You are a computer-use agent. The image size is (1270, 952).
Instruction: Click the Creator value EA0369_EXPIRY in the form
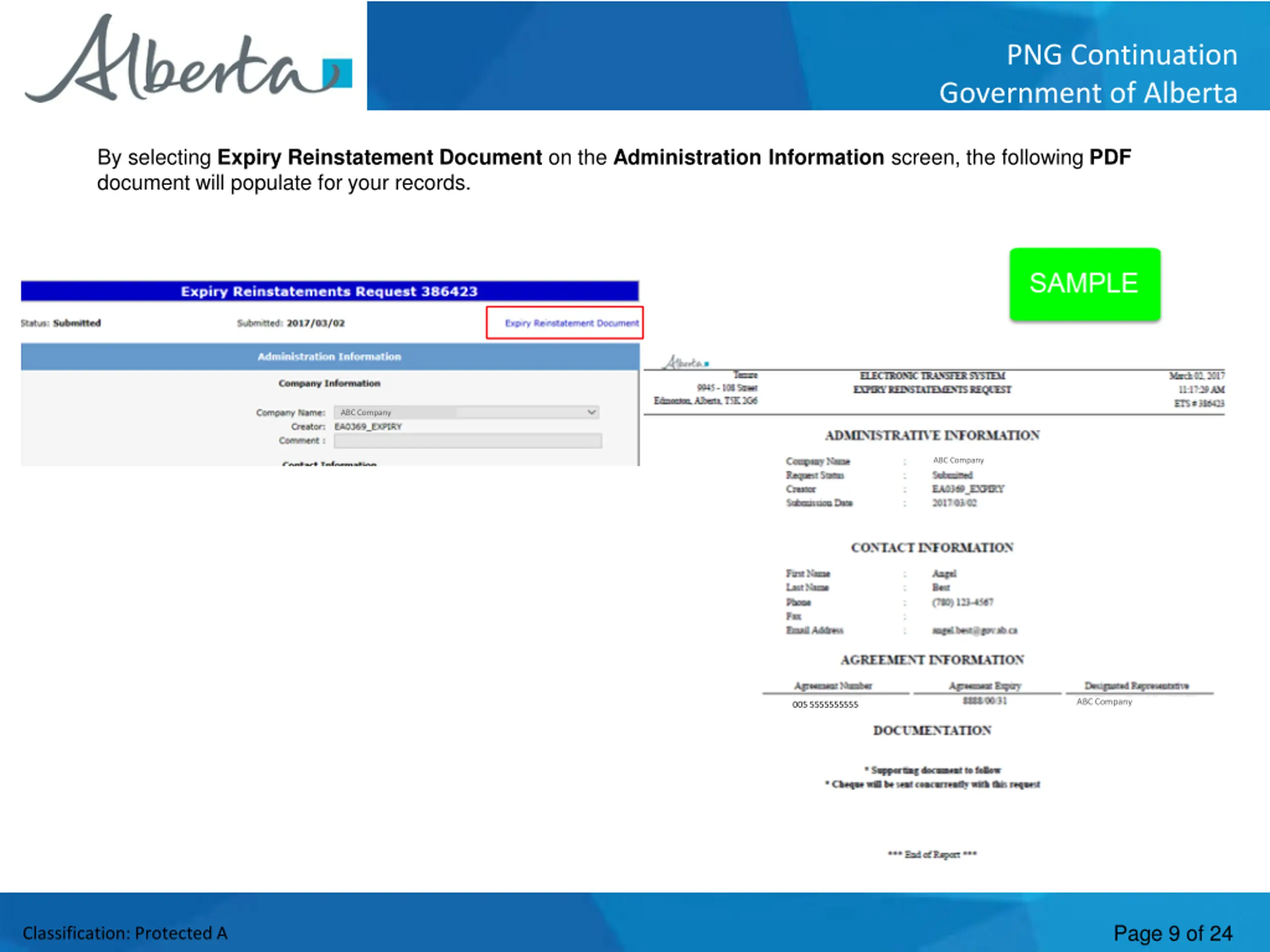368,426
